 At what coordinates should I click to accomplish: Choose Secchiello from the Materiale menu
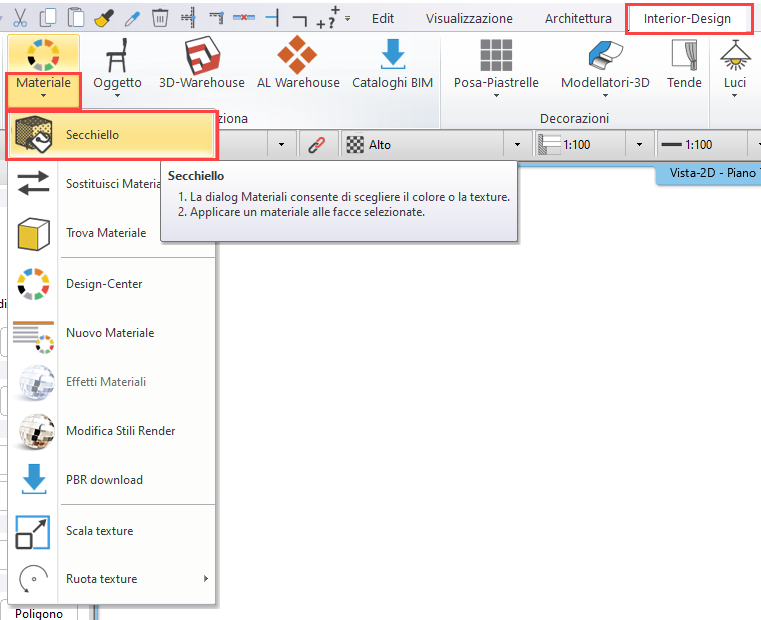(x=112, y=135)
